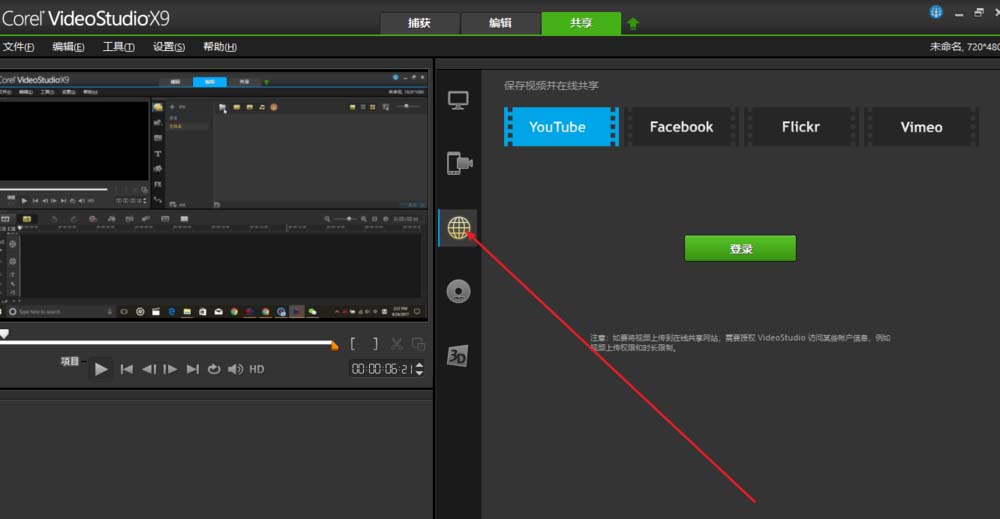This screenshot has width=1000, height=519.
Task: Select the Web sharing globe icon
Action: 459,228
